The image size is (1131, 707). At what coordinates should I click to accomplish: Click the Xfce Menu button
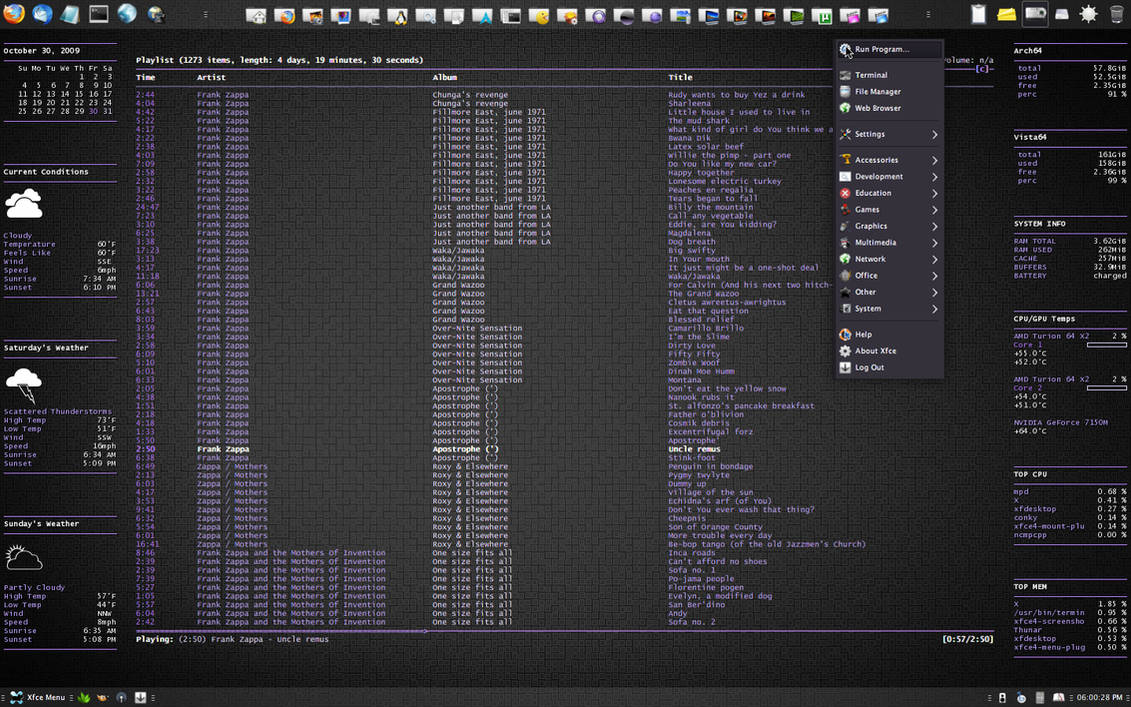tap(39, 697)
